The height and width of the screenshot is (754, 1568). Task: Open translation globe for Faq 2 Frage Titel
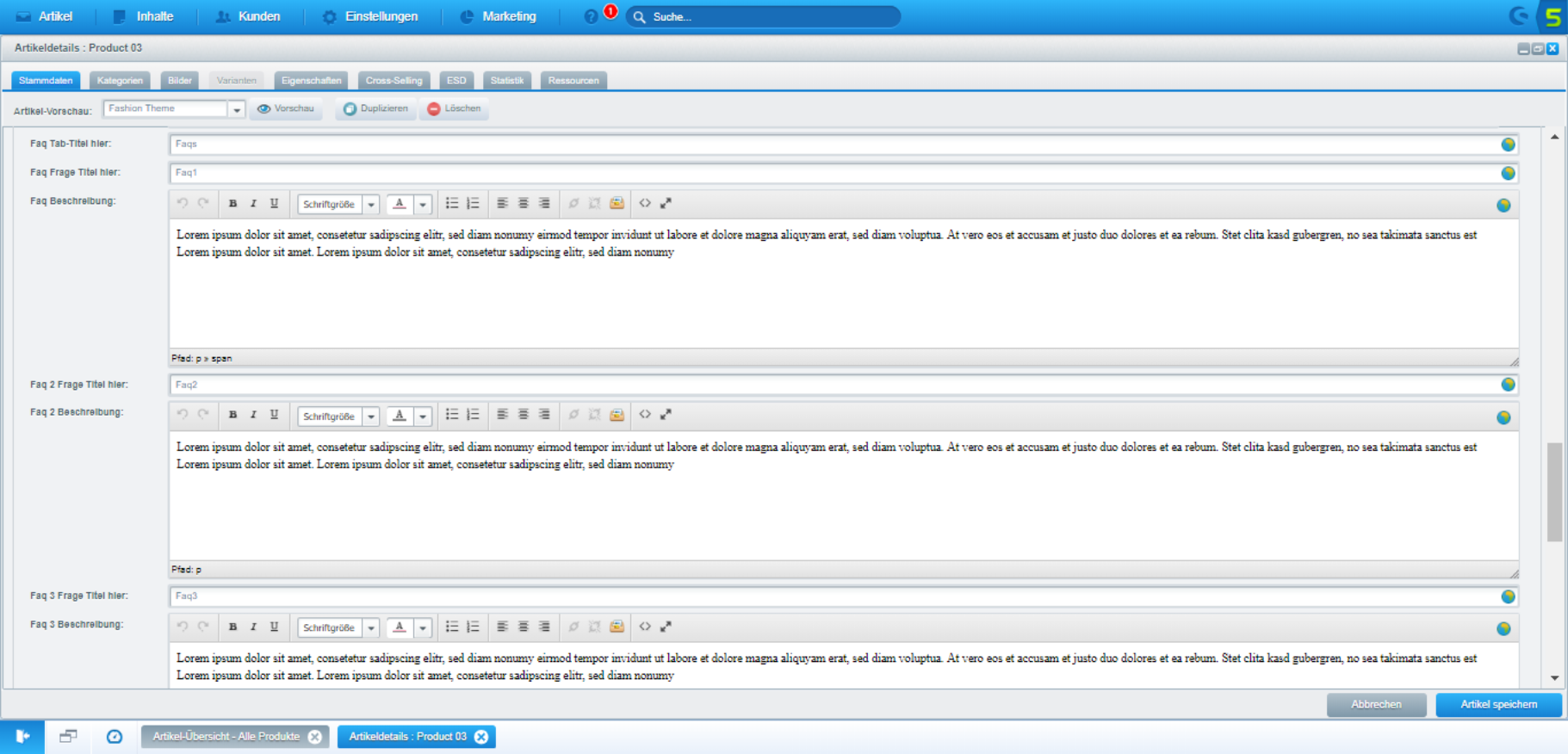(1508, 385)
